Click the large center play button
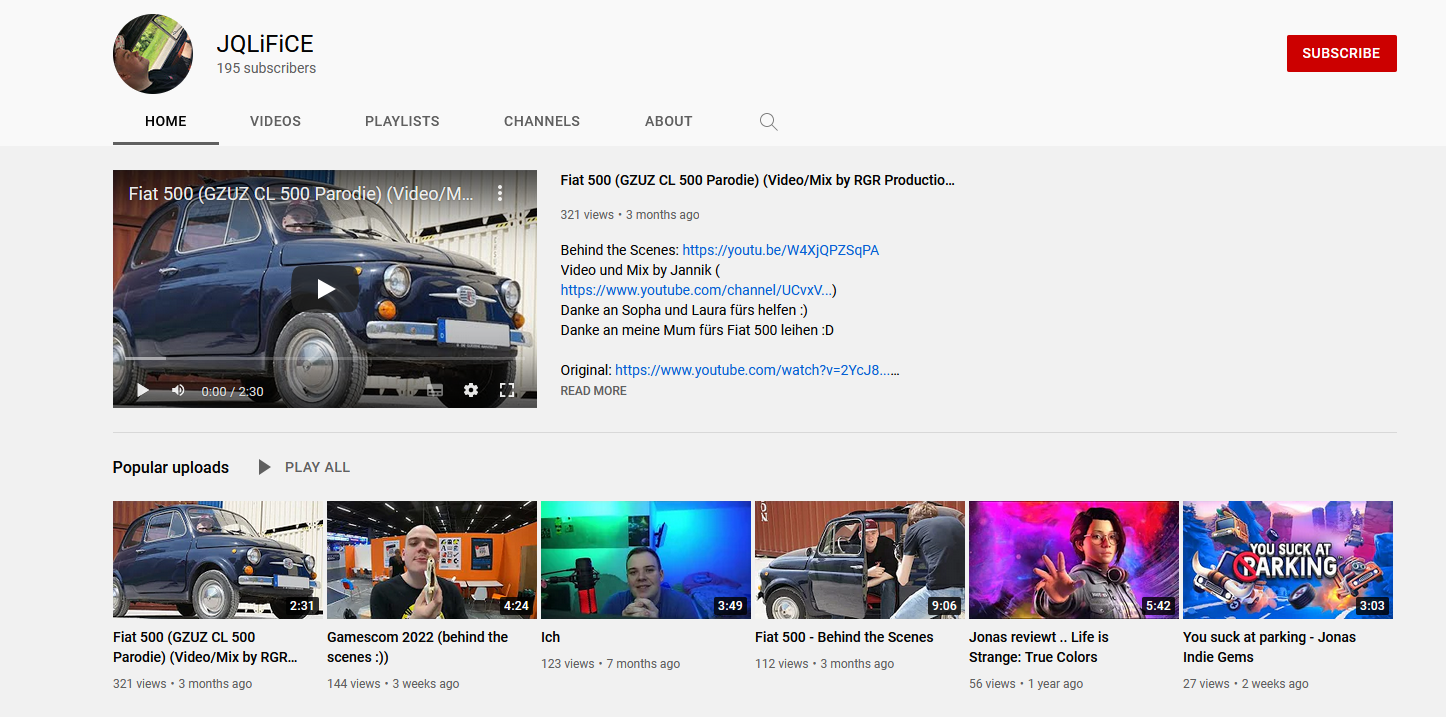The width and height of the screenshot is (1446, 717). click(x=325, y=289)
